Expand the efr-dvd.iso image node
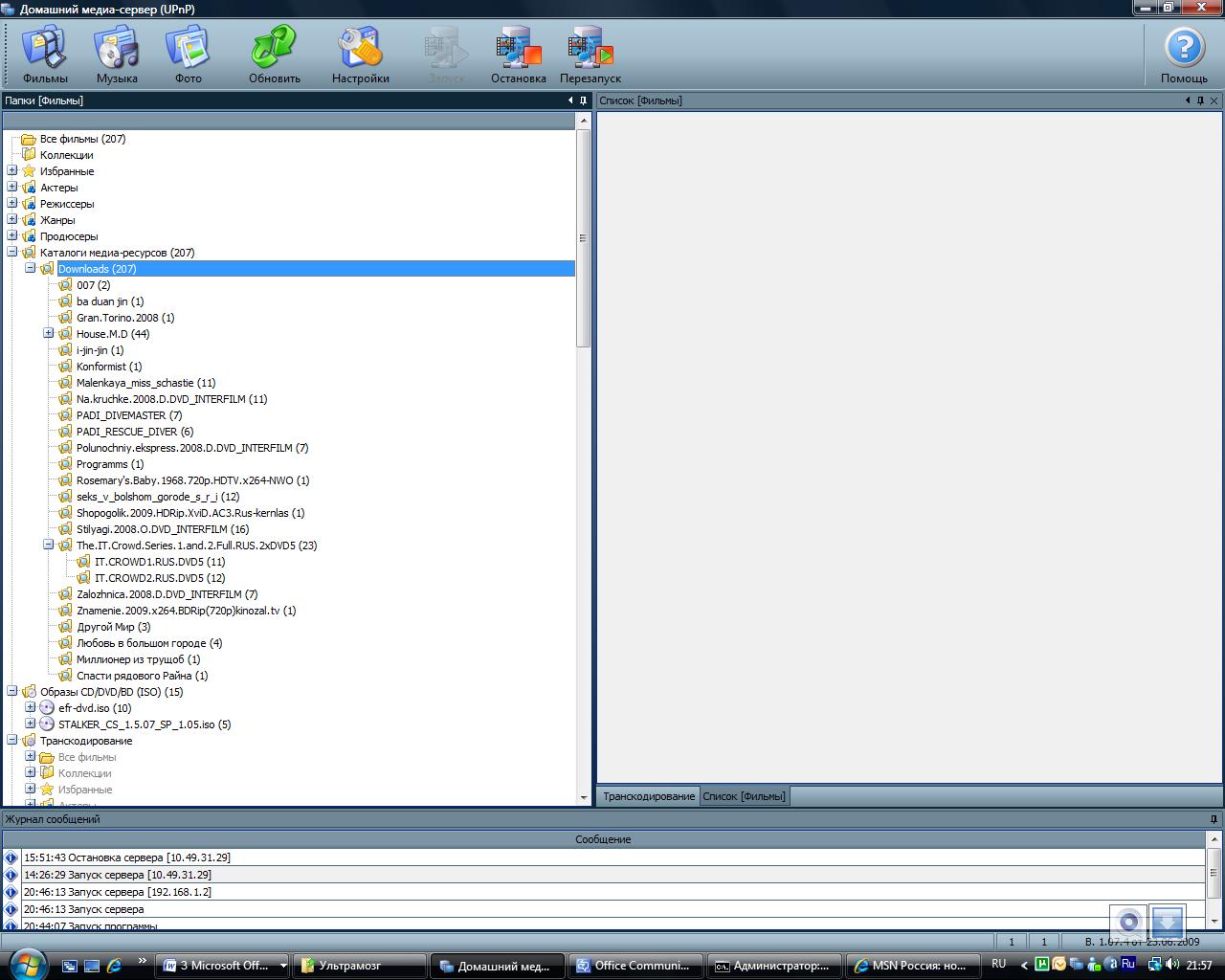This screenshot has width=1225, height=980. [31, 707]
